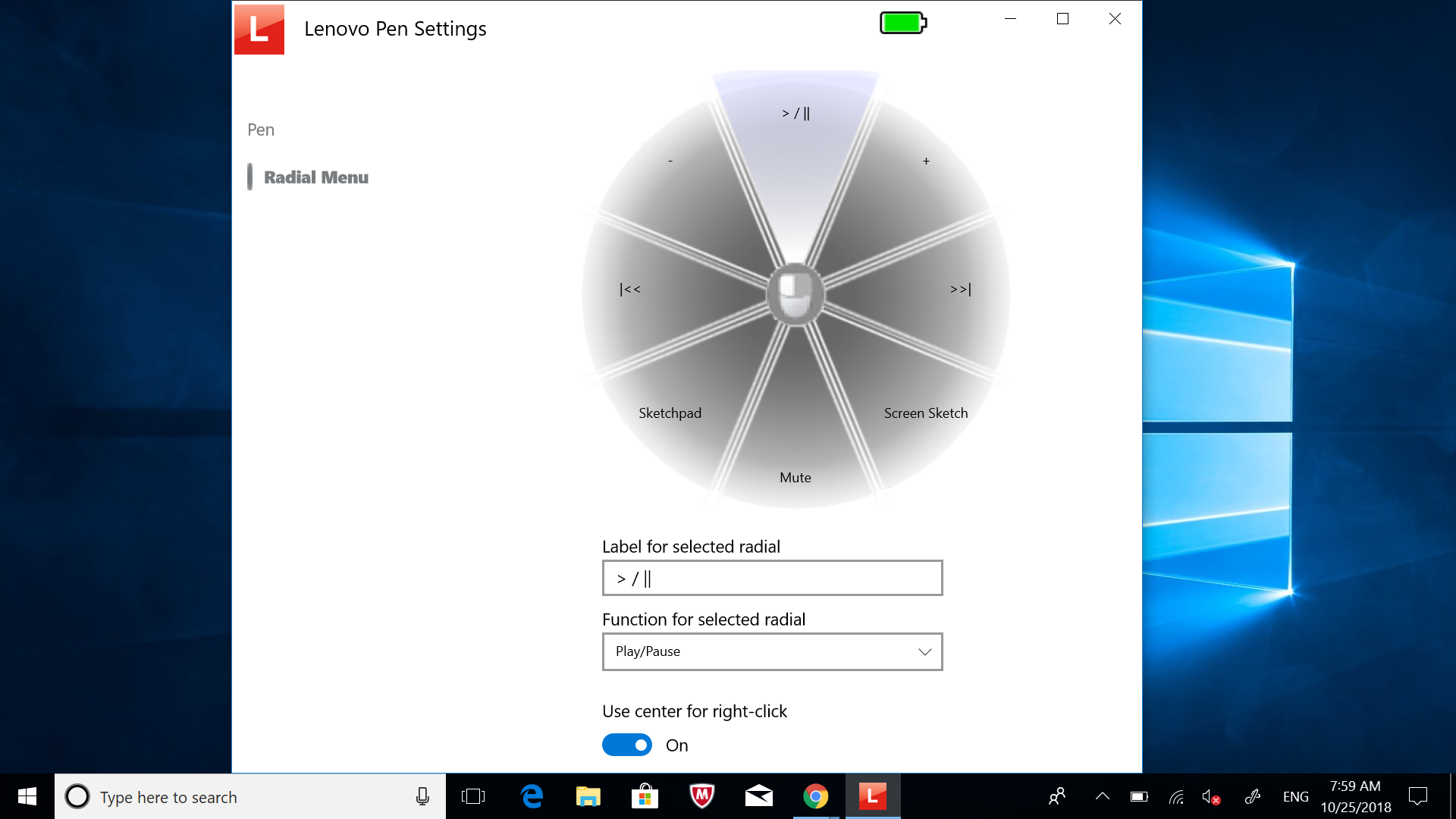The image size is (1456, 819).
Task: Click the Label for selected radial field
Action: 772,578
